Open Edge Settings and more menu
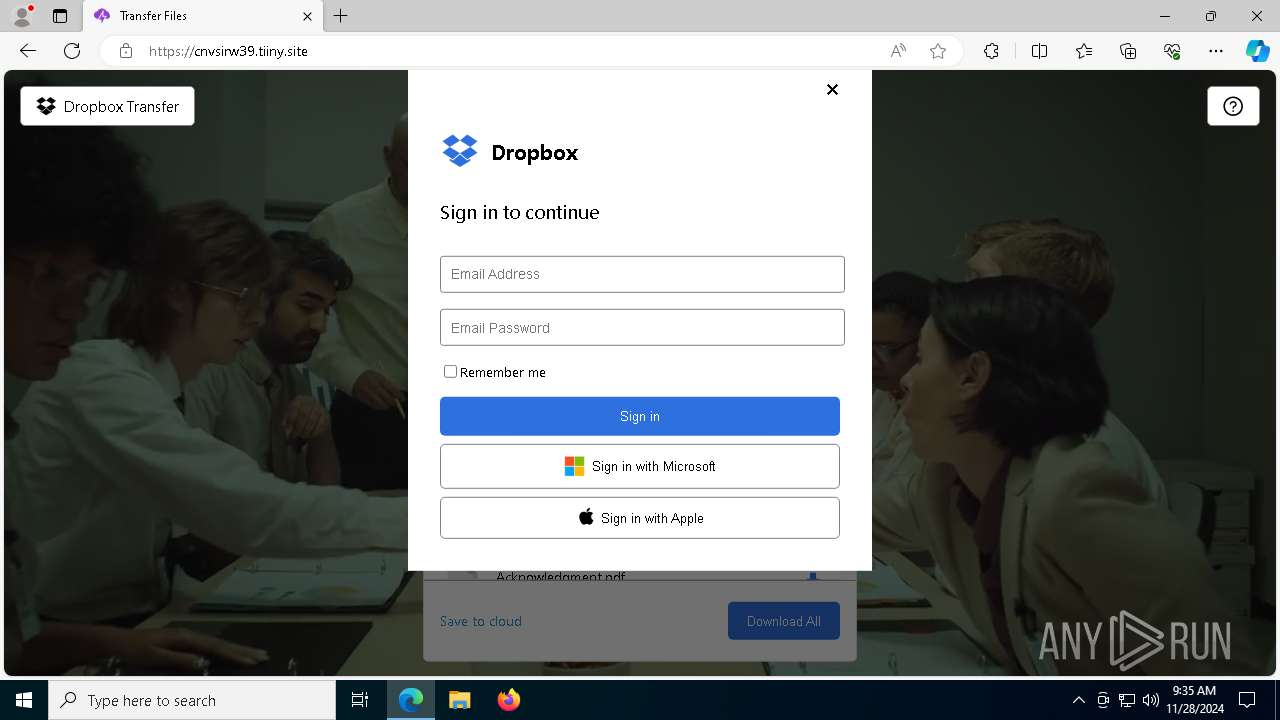Viewport: 1280px width, 720px height. coord(1216,51)
